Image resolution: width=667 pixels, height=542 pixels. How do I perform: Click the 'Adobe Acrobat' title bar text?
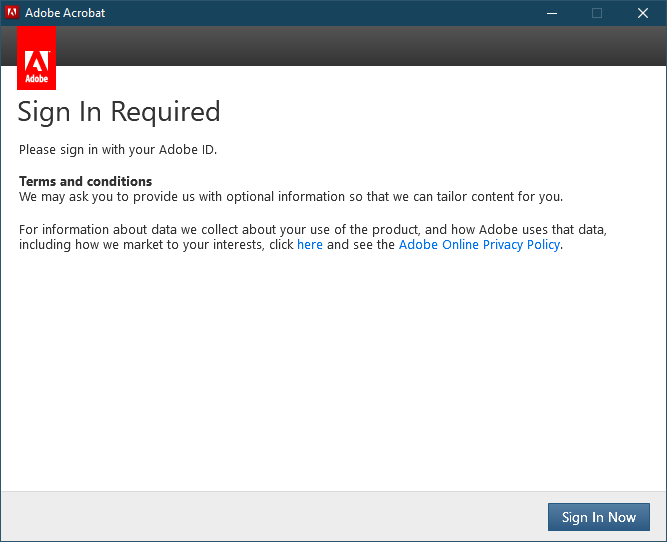65,13
